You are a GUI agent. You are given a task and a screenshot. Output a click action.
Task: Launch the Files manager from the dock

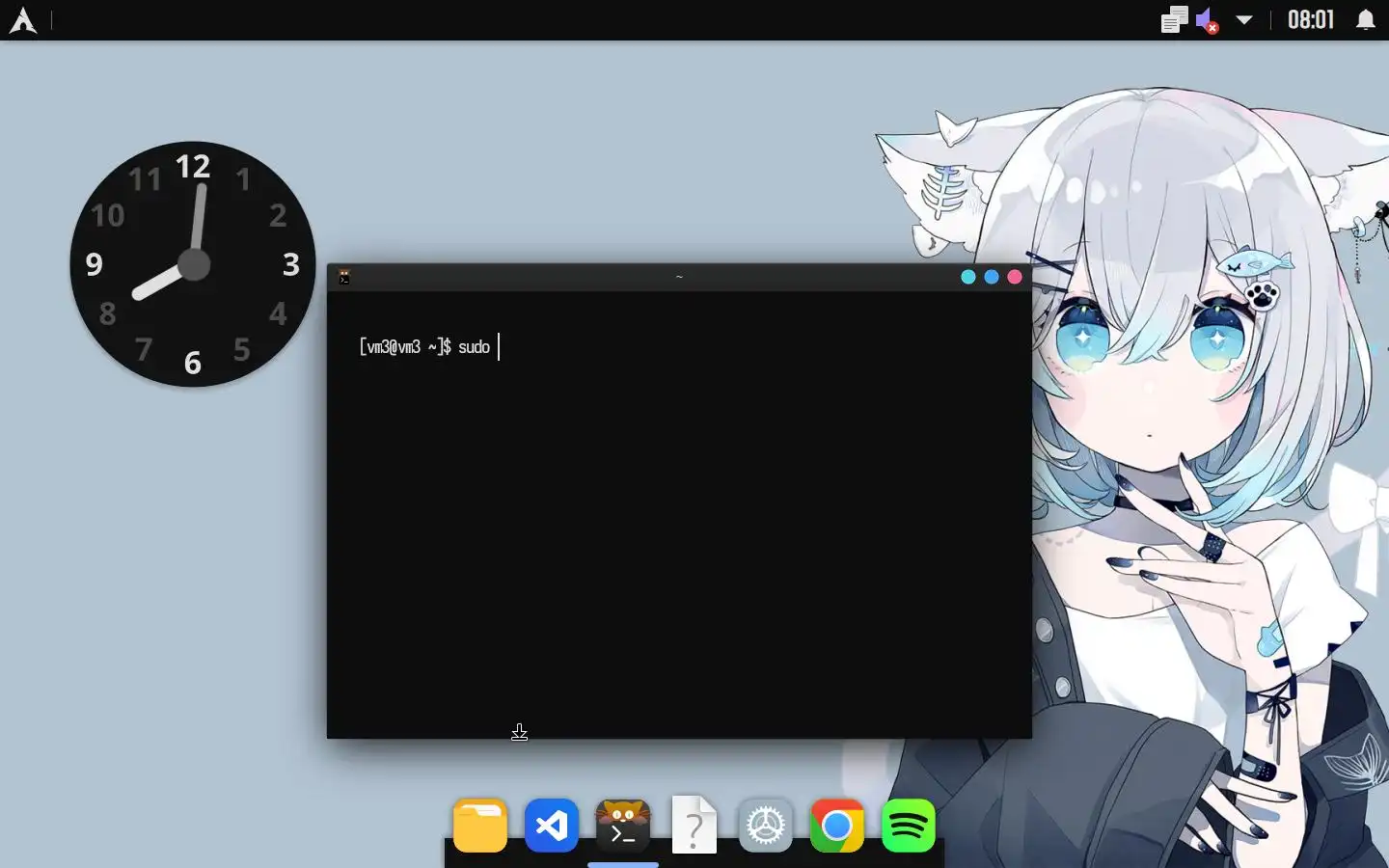(480, 826)
